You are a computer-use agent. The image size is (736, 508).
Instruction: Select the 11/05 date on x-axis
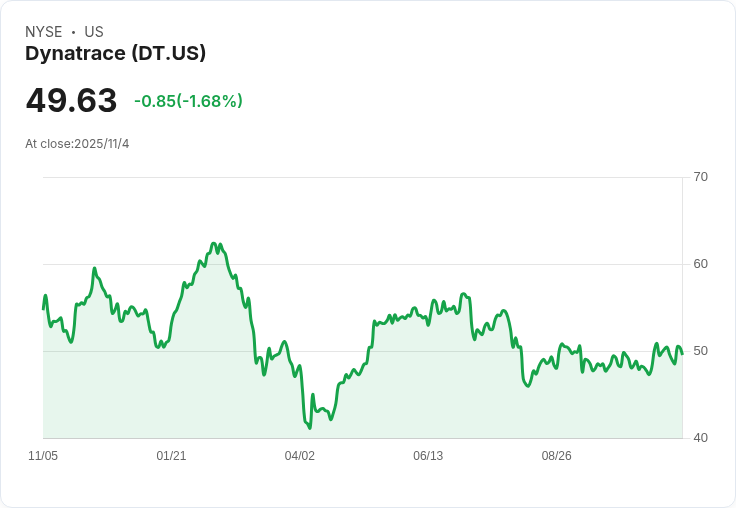pyautogui.click(x=43, y=456)
